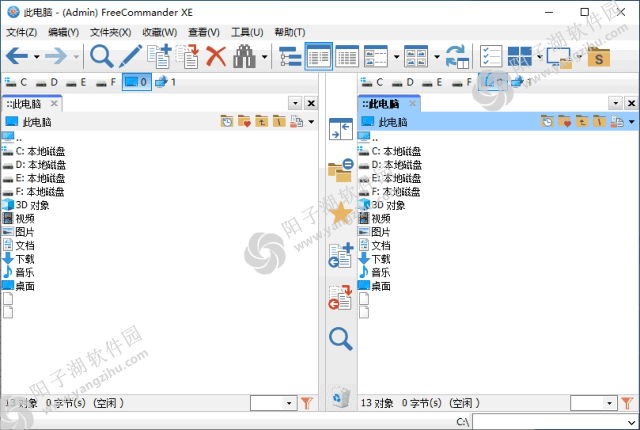This screenshot has height=430, width=640.
Task: Select drive D in left drive bar
Action: (x=47, y=82)
